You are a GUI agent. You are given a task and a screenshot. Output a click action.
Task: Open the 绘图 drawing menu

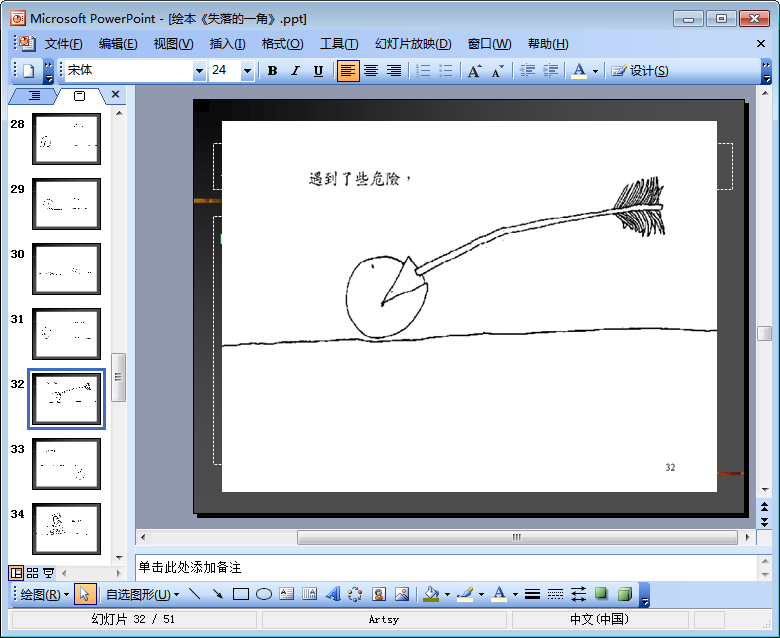[44, 595]
